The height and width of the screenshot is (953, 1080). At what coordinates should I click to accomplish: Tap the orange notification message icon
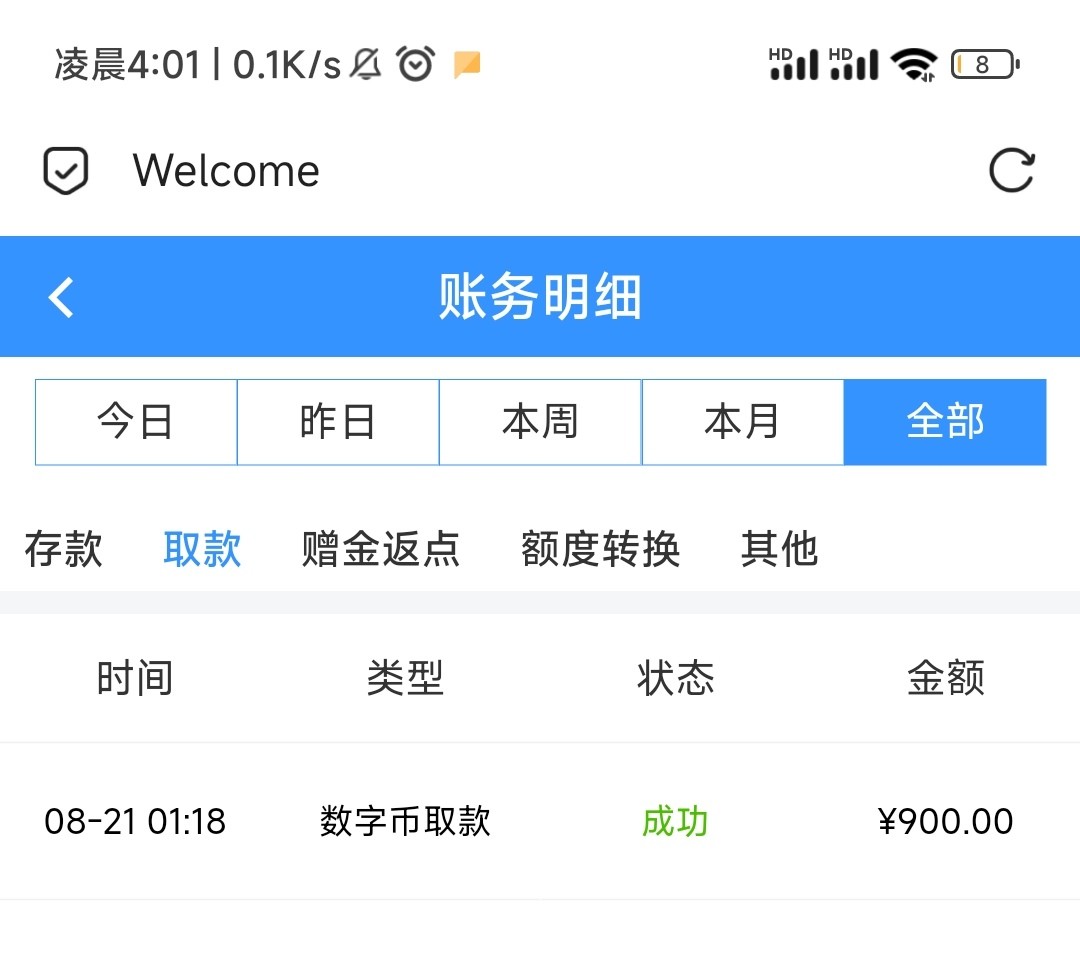point(467,65)
